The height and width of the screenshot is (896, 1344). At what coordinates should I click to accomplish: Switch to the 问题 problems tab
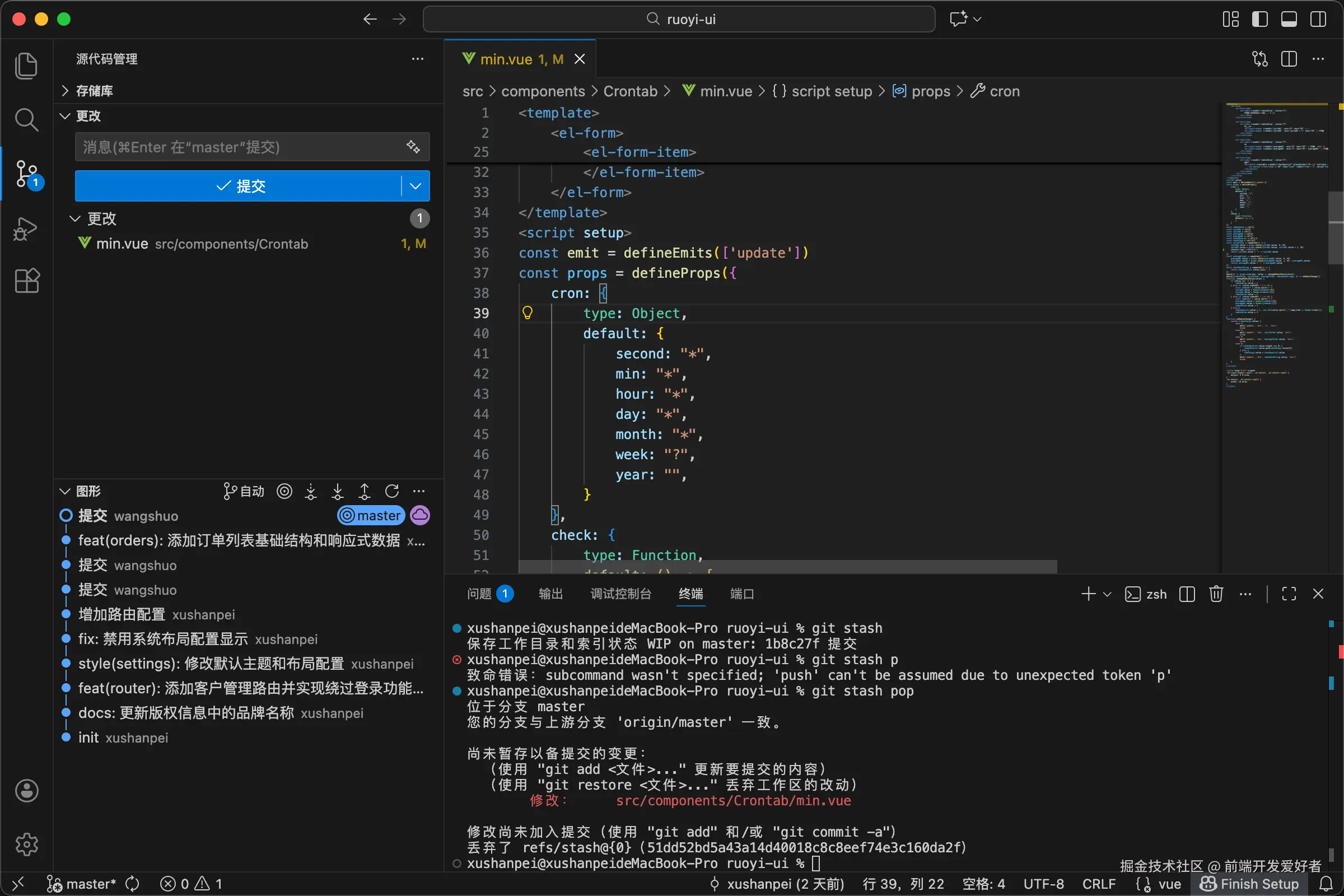click(x=479, y=594)
